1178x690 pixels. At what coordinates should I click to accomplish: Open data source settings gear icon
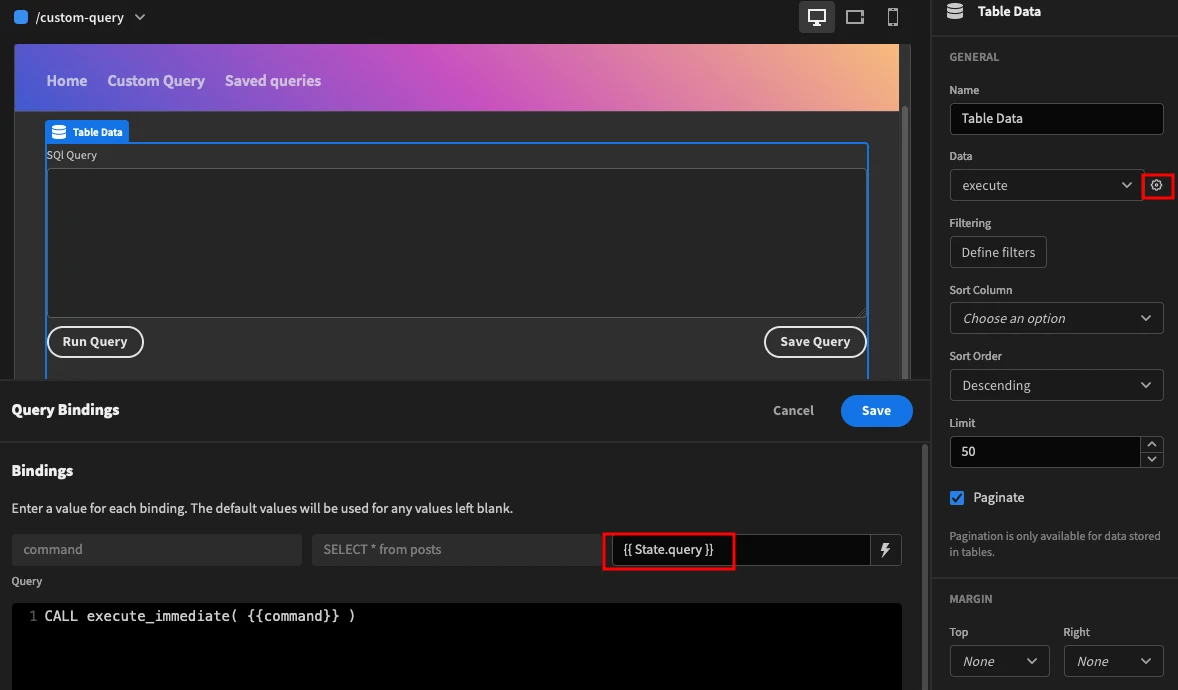pos(1157,185)
